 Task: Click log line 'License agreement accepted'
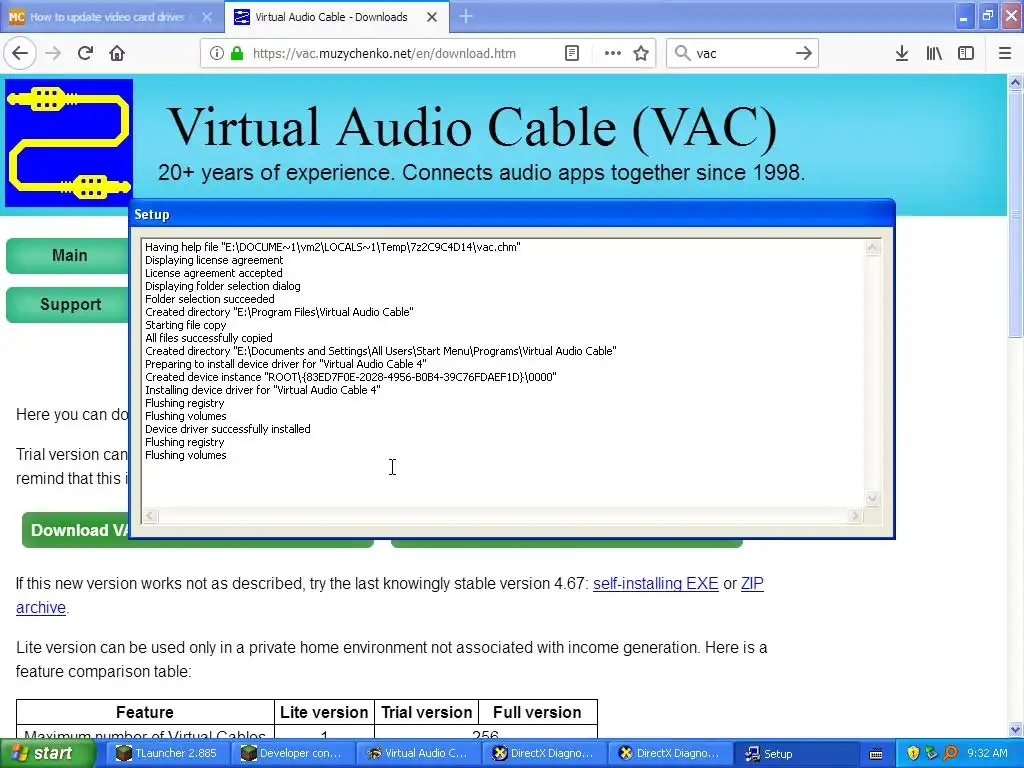coord(214,273)
